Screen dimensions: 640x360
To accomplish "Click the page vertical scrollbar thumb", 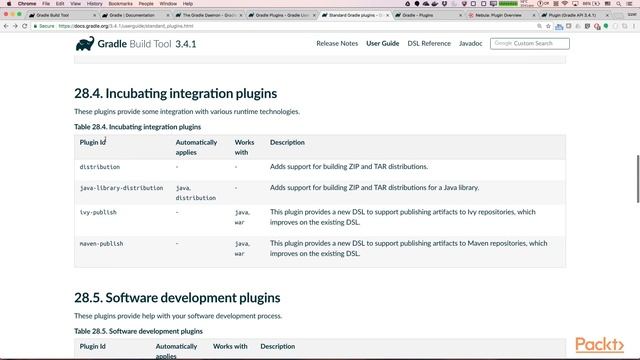I will click(638, 178).
